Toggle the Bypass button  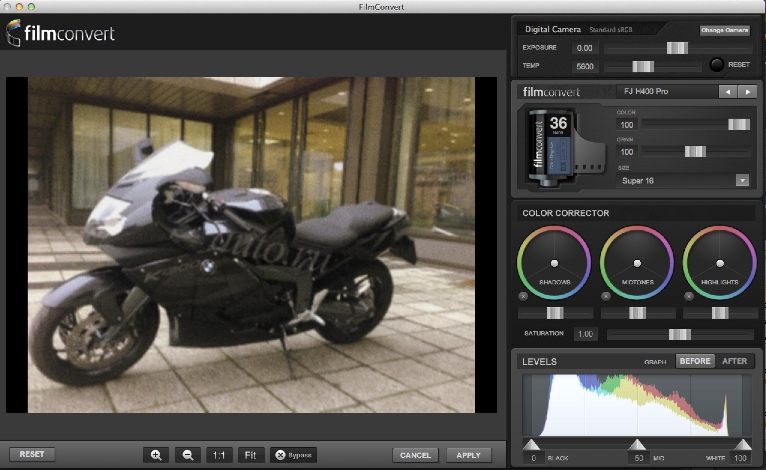click(x=293, y=455)
